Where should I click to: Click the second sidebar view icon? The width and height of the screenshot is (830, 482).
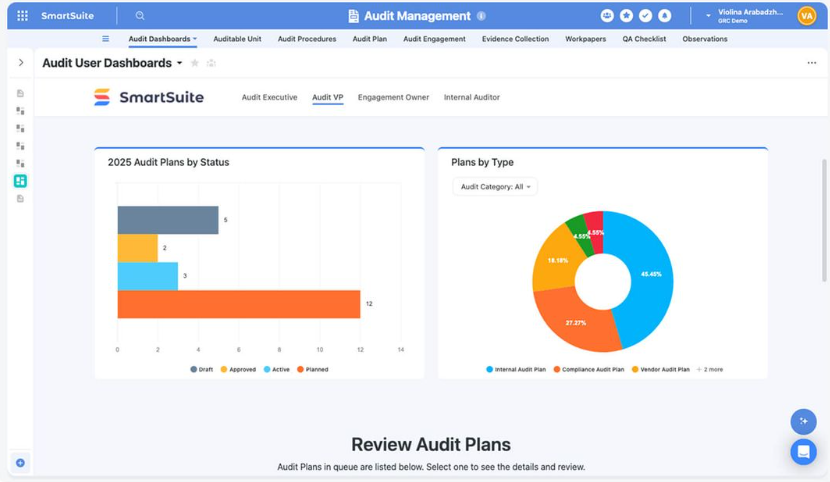tap(20, 111)
